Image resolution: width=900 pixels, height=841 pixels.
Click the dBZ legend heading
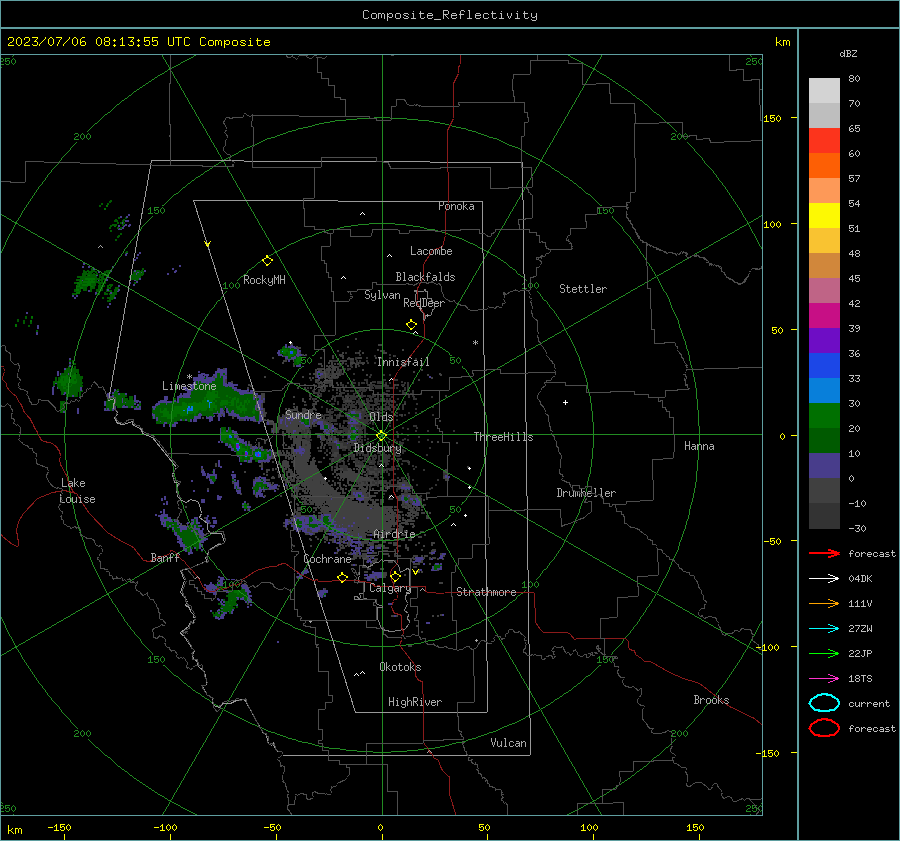848,54
